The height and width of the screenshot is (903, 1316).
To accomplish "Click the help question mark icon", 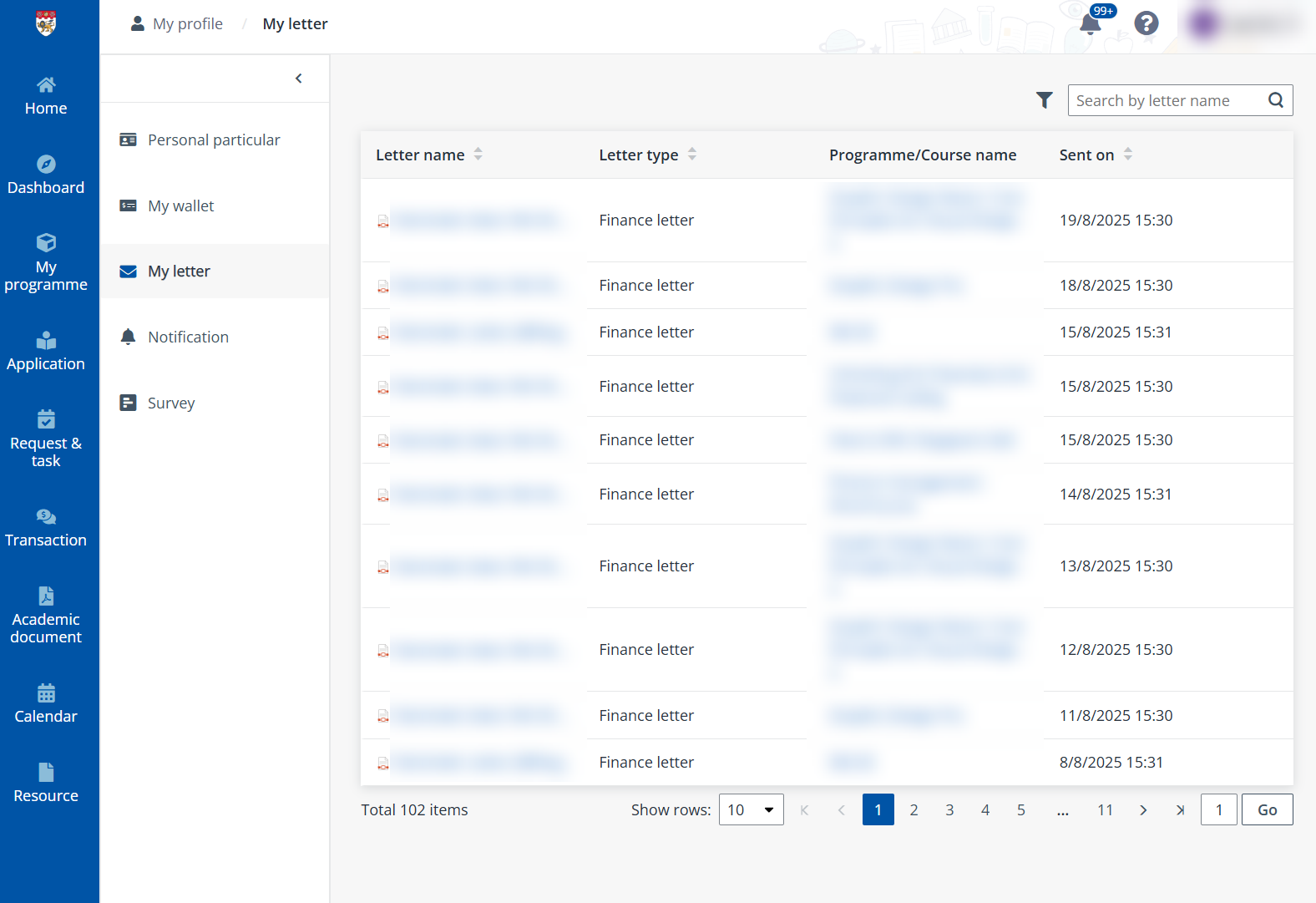I will point(1146,23).
